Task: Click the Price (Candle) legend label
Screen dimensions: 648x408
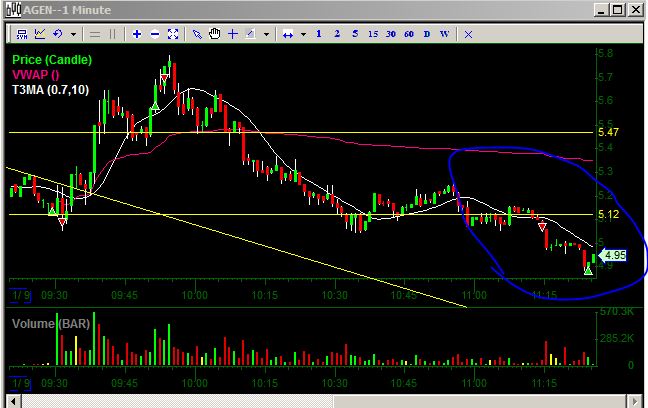Action: (52, 60)
